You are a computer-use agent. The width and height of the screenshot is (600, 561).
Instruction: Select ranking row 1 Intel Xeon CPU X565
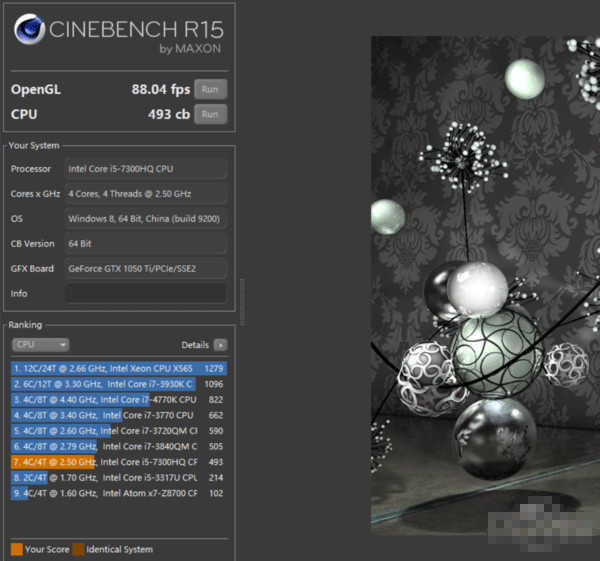[x=119, y=369]
